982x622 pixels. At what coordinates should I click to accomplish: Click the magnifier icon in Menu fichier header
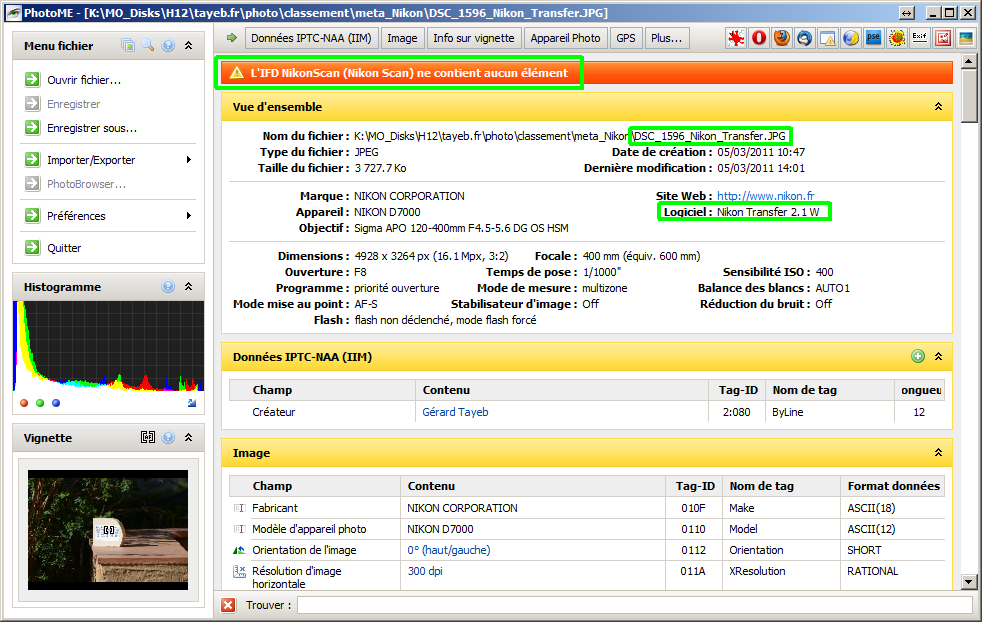pos(148,45)
